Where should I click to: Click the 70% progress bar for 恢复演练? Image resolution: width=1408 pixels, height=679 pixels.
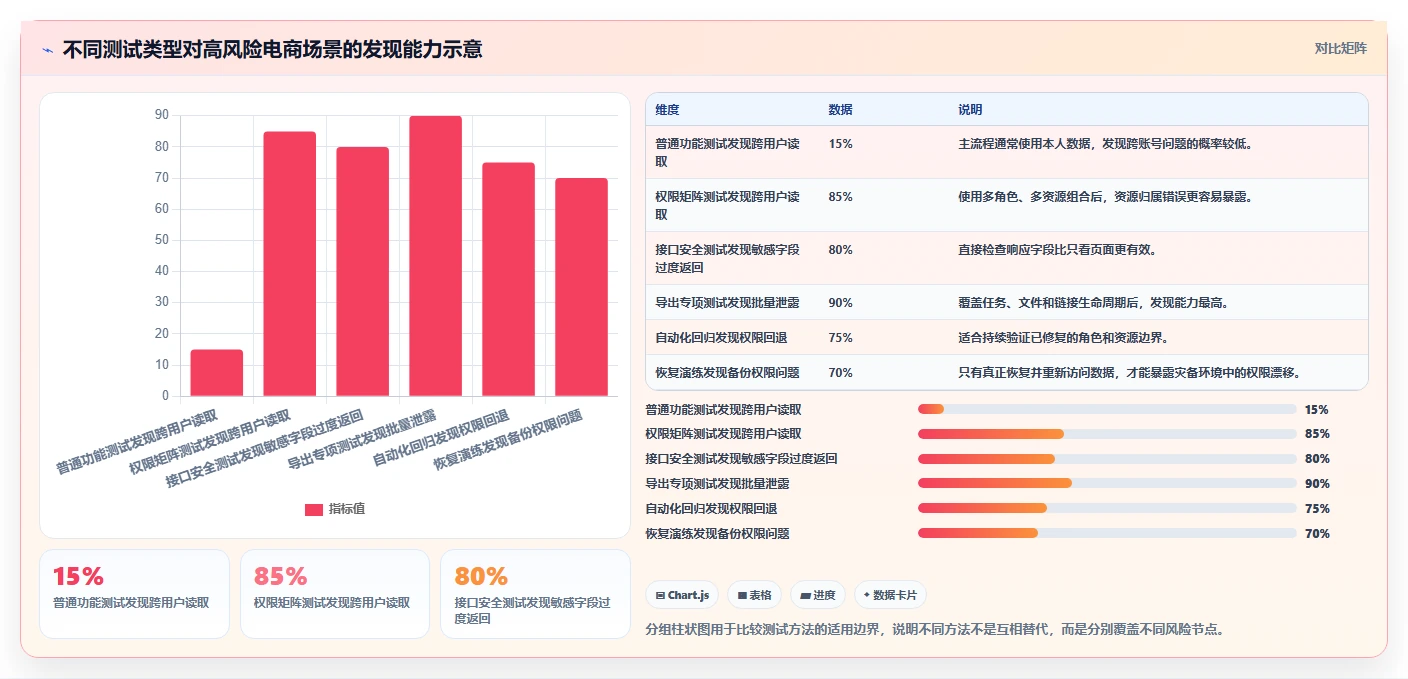click(1107, 533)
